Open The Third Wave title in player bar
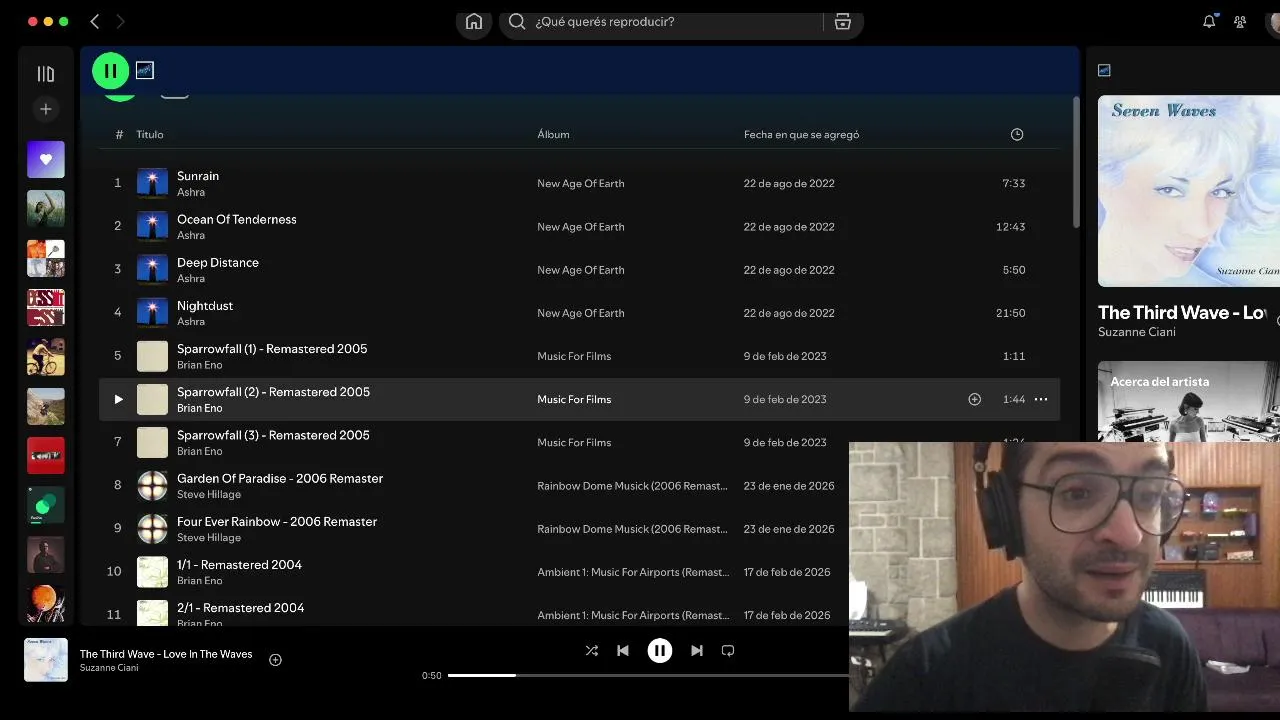Image resolution: width=1280 pixels, height=720 pixels. (x=166, y=654)
